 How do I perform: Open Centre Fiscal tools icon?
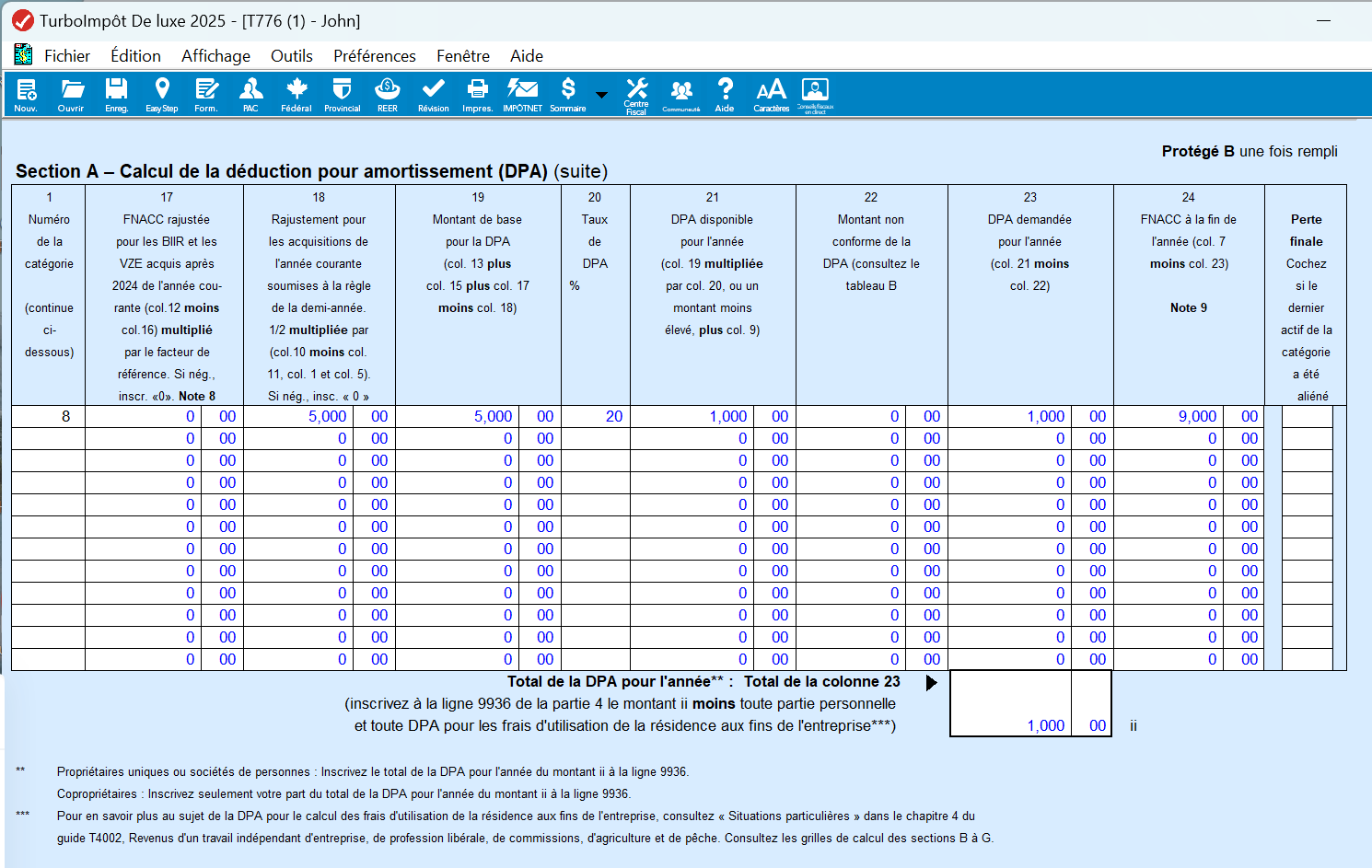(x=636, y=96)
